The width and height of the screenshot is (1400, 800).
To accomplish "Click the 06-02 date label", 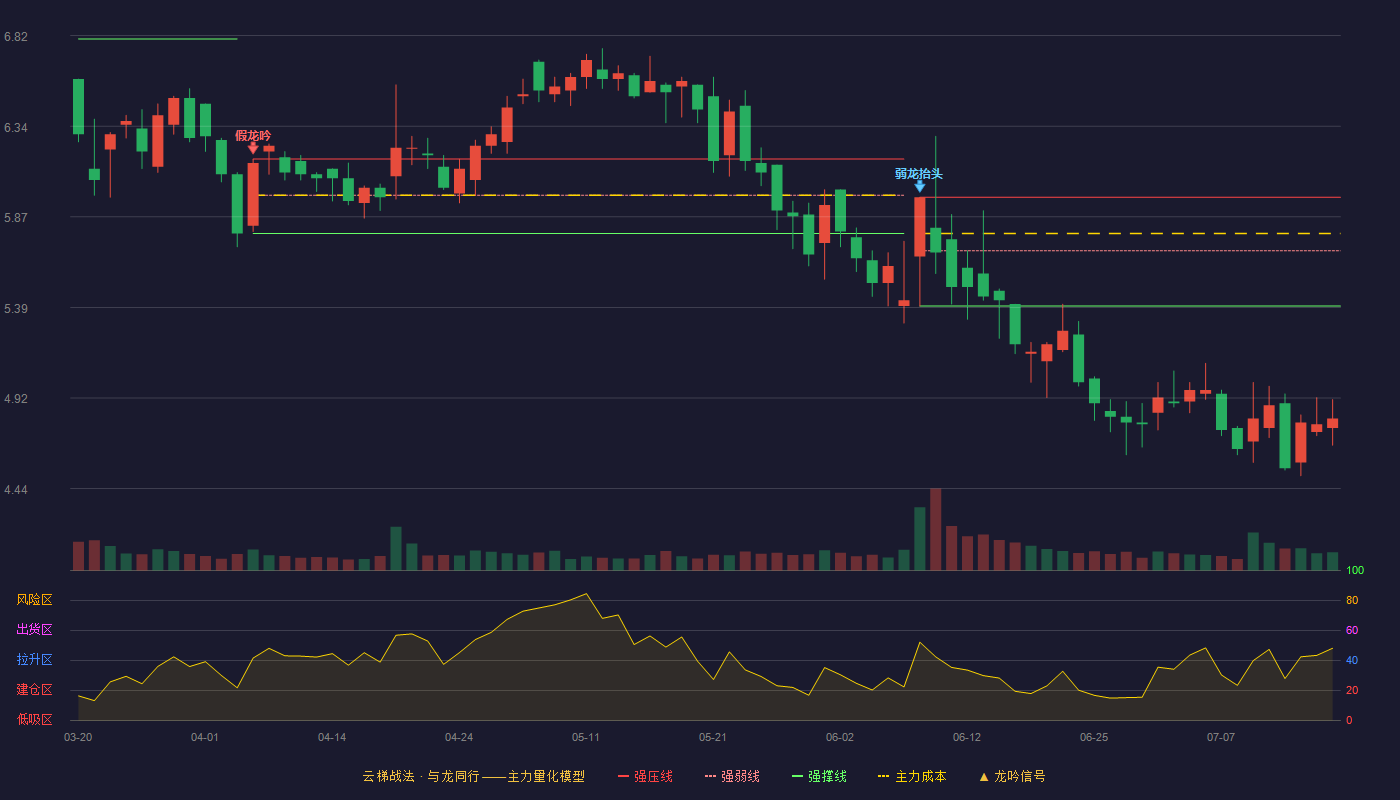I will point(840,737).
